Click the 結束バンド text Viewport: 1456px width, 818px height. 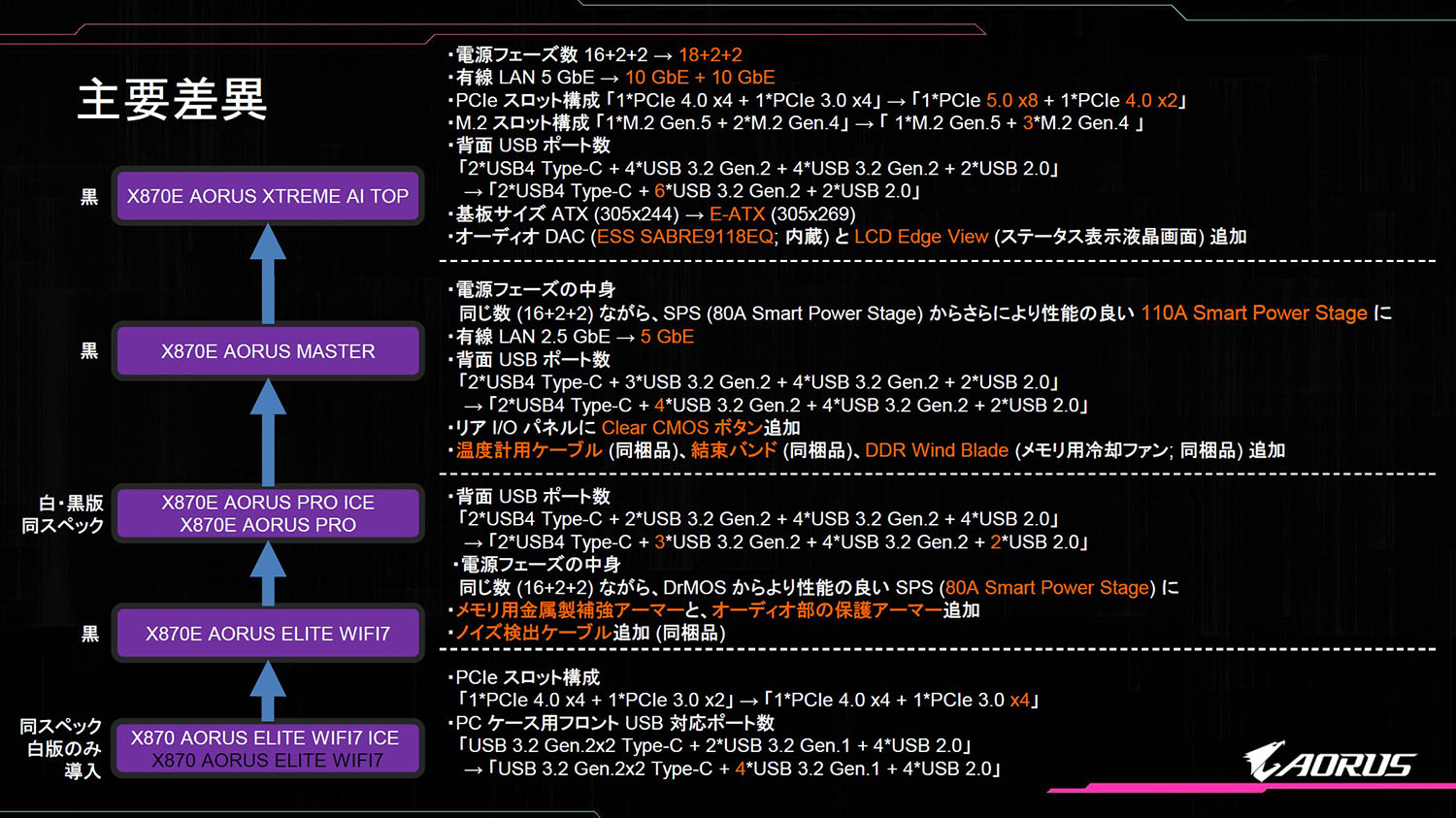[734, 450]
